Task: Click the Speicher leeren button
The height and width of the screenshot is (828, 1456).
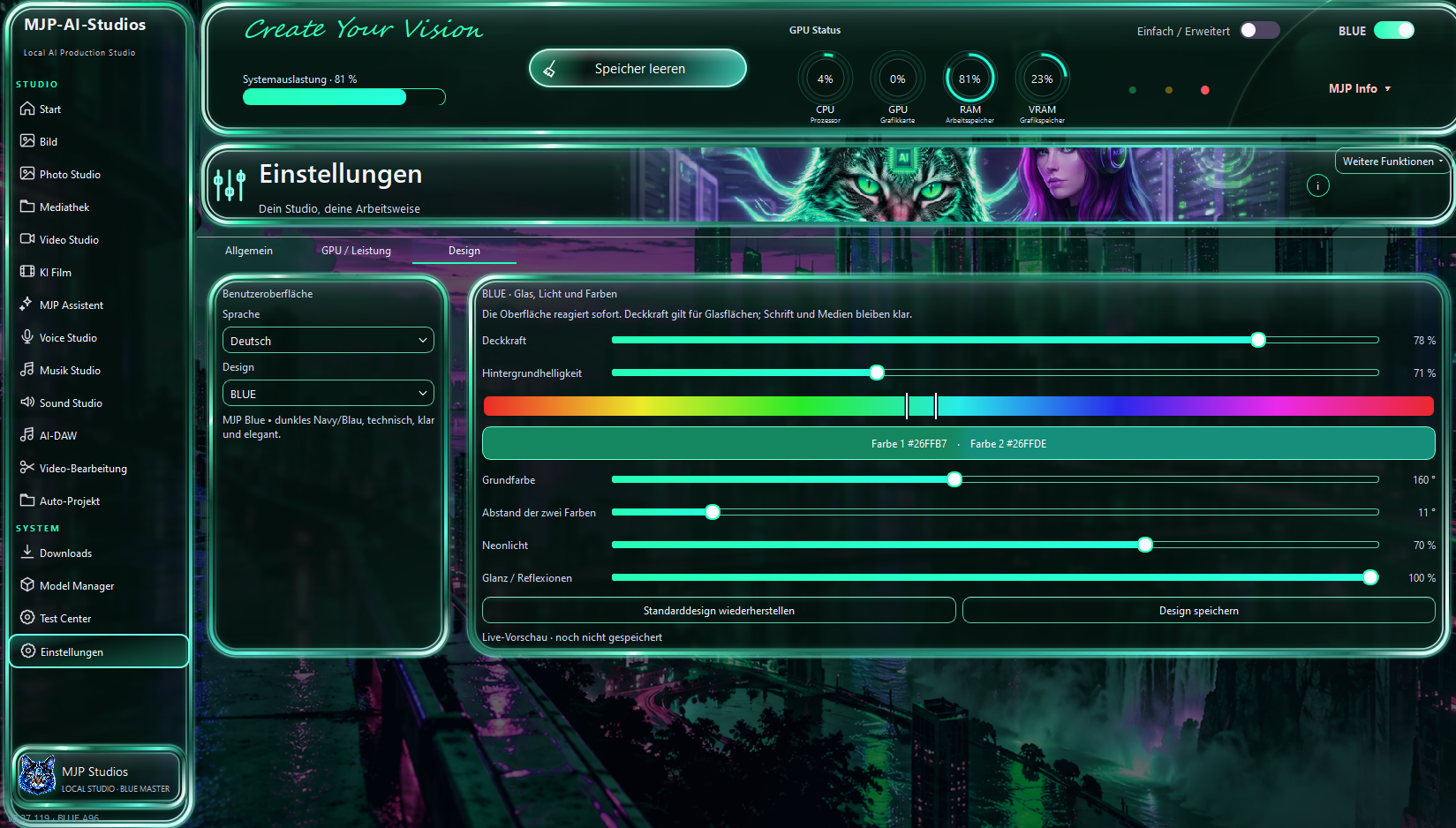Action: [637, 69]
